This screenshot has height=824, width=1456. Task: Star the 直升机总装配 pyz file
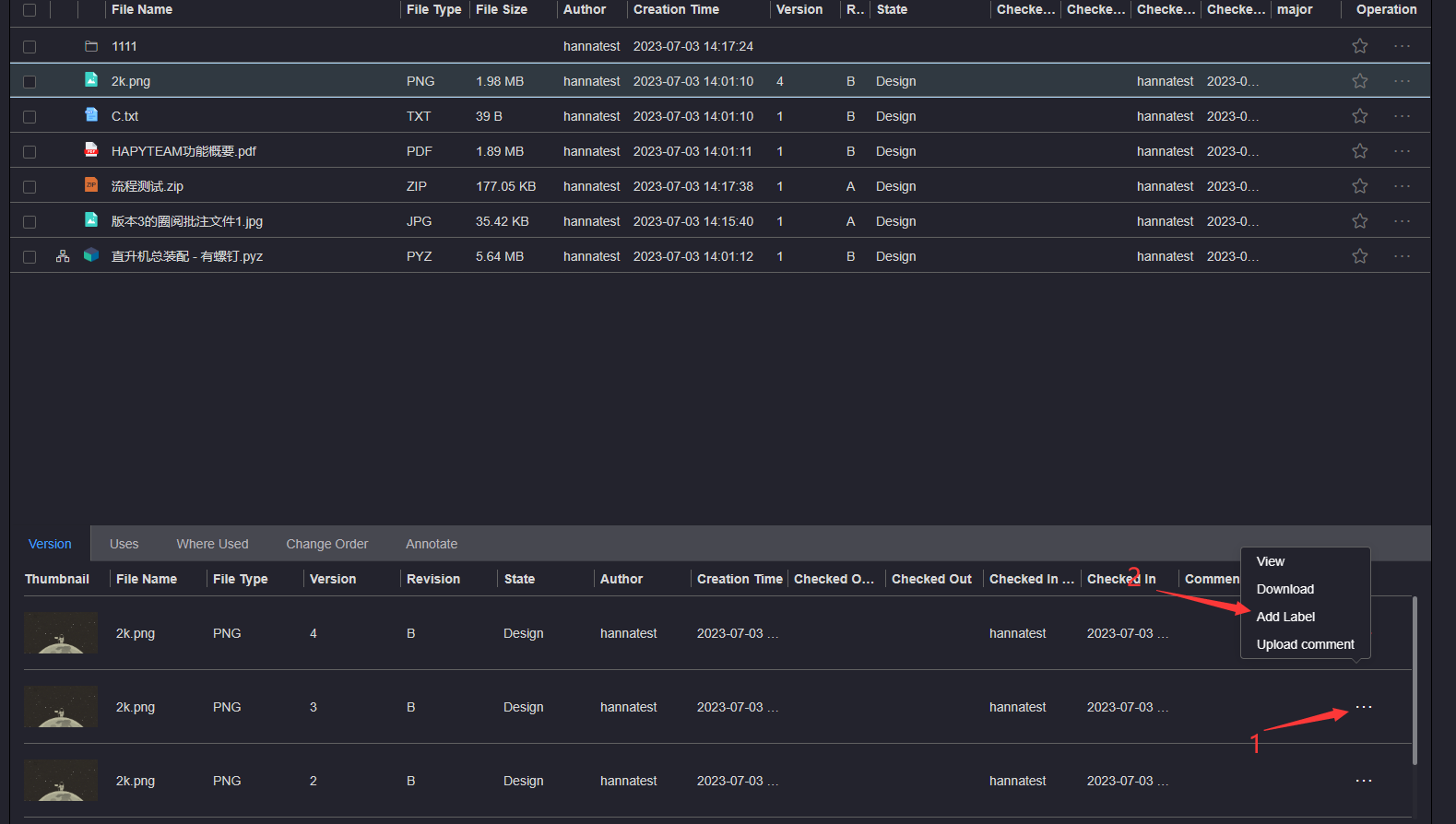[x=1359, y=256]
